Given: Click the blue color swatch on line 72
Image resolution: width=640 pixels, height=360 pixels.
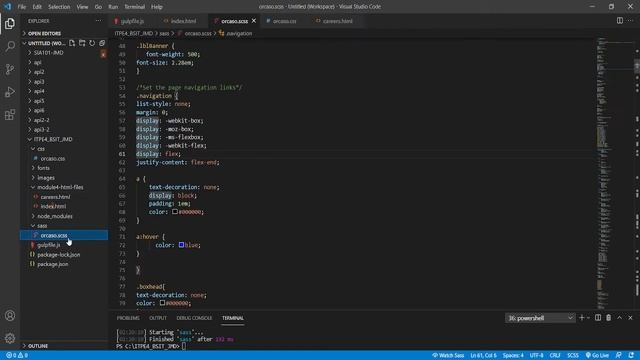Looking at the screenshot, I should coord(181,245).
